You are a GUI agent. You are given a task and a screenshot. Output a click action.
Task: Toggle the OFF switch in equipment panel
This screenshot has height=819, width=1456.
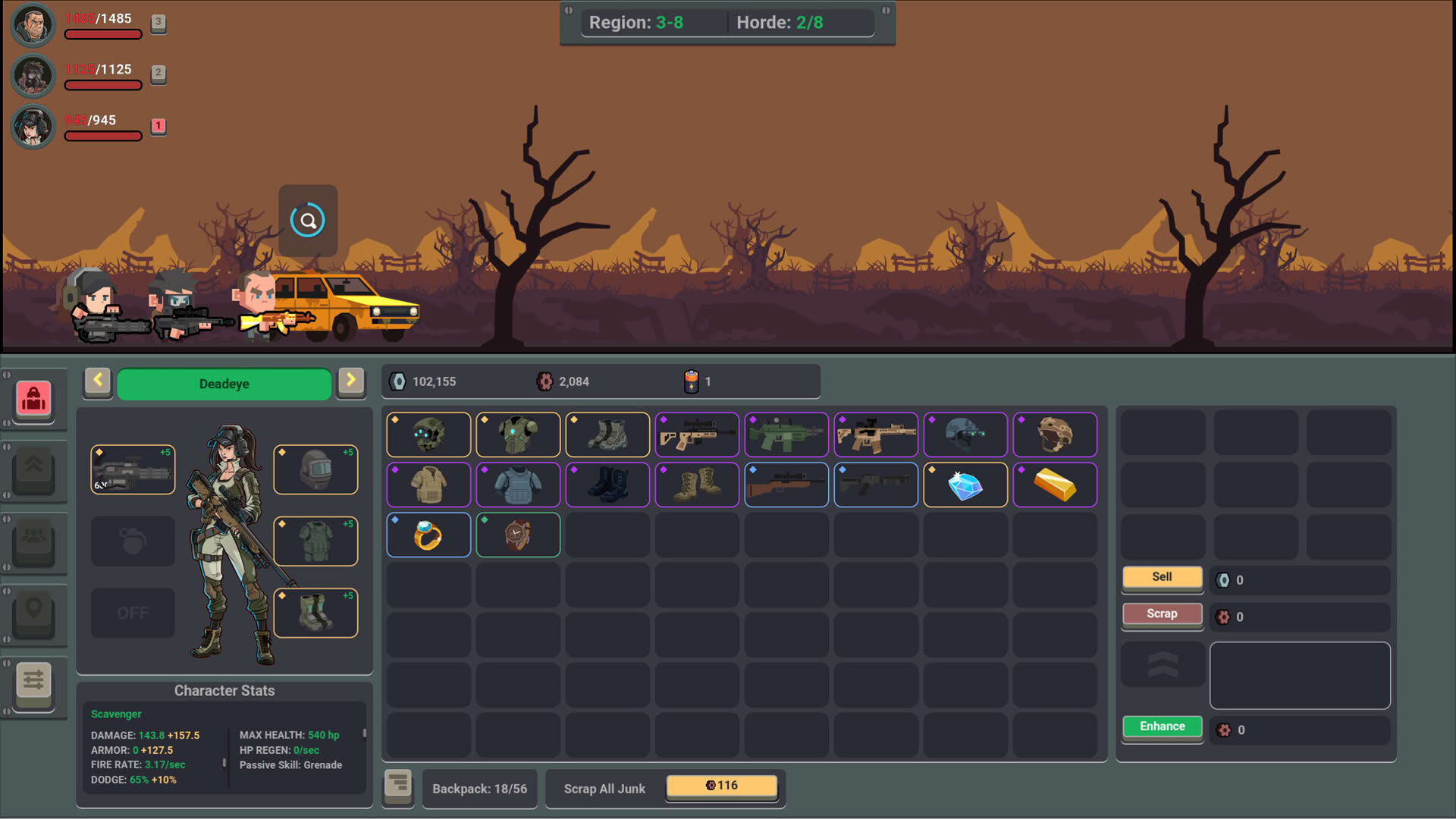(133, 613)
